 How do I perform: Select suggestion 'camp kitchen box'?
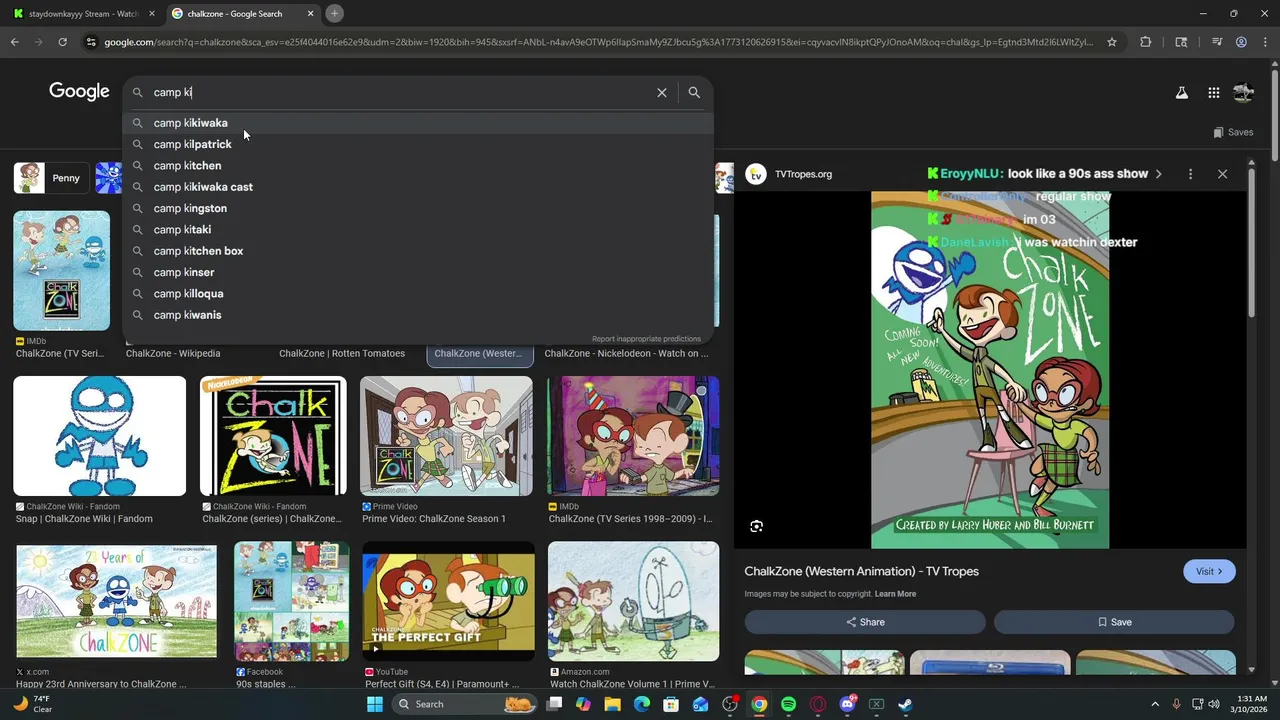pyautogui.click(x=418, y=251)
